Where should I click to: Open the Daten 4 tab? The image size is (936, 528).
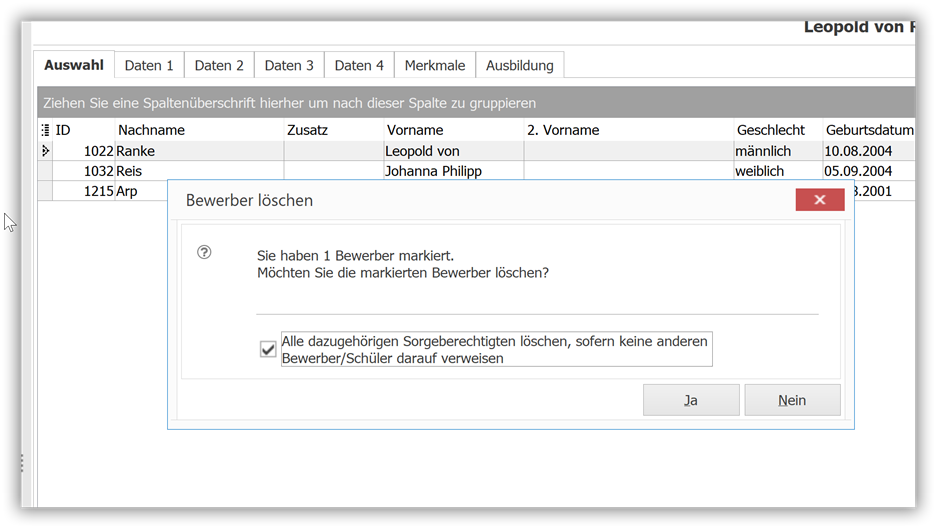[359, 66]
